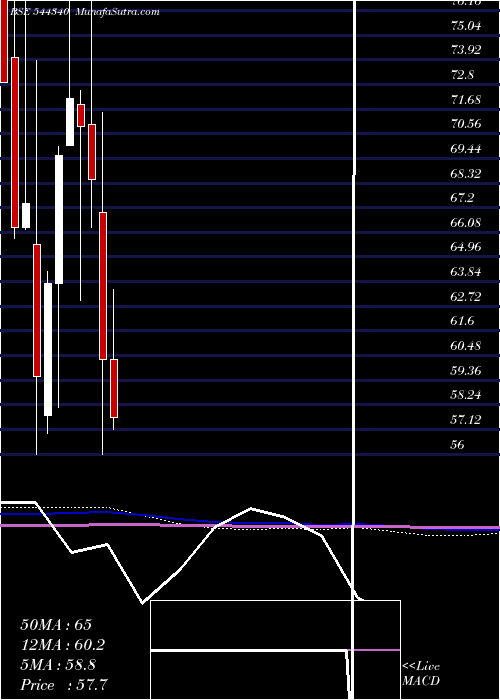Click the 64.96 price axis label
The image size is (500, 700).
[467, 248]
